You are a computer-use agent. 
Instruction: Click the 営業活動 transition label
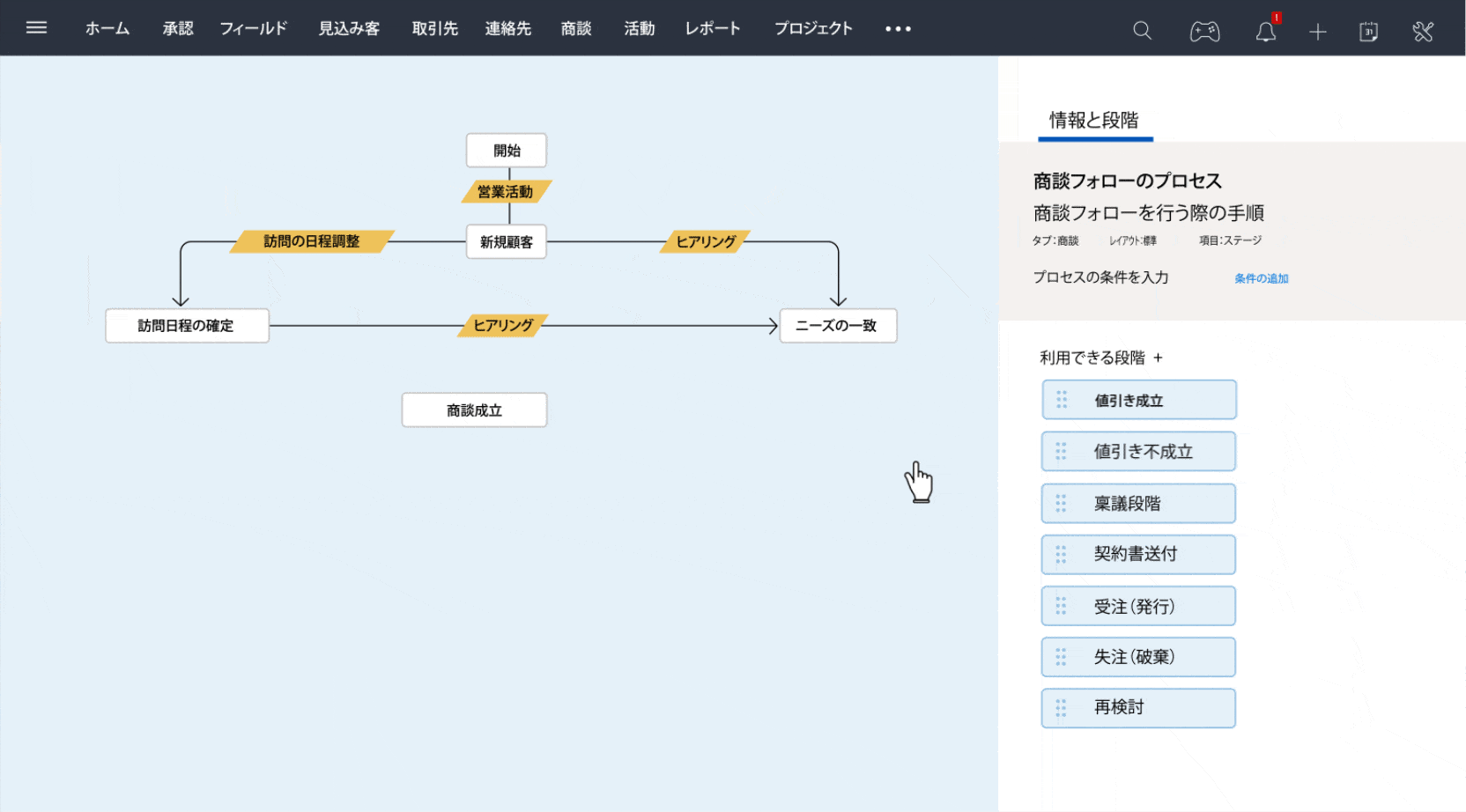507,191
